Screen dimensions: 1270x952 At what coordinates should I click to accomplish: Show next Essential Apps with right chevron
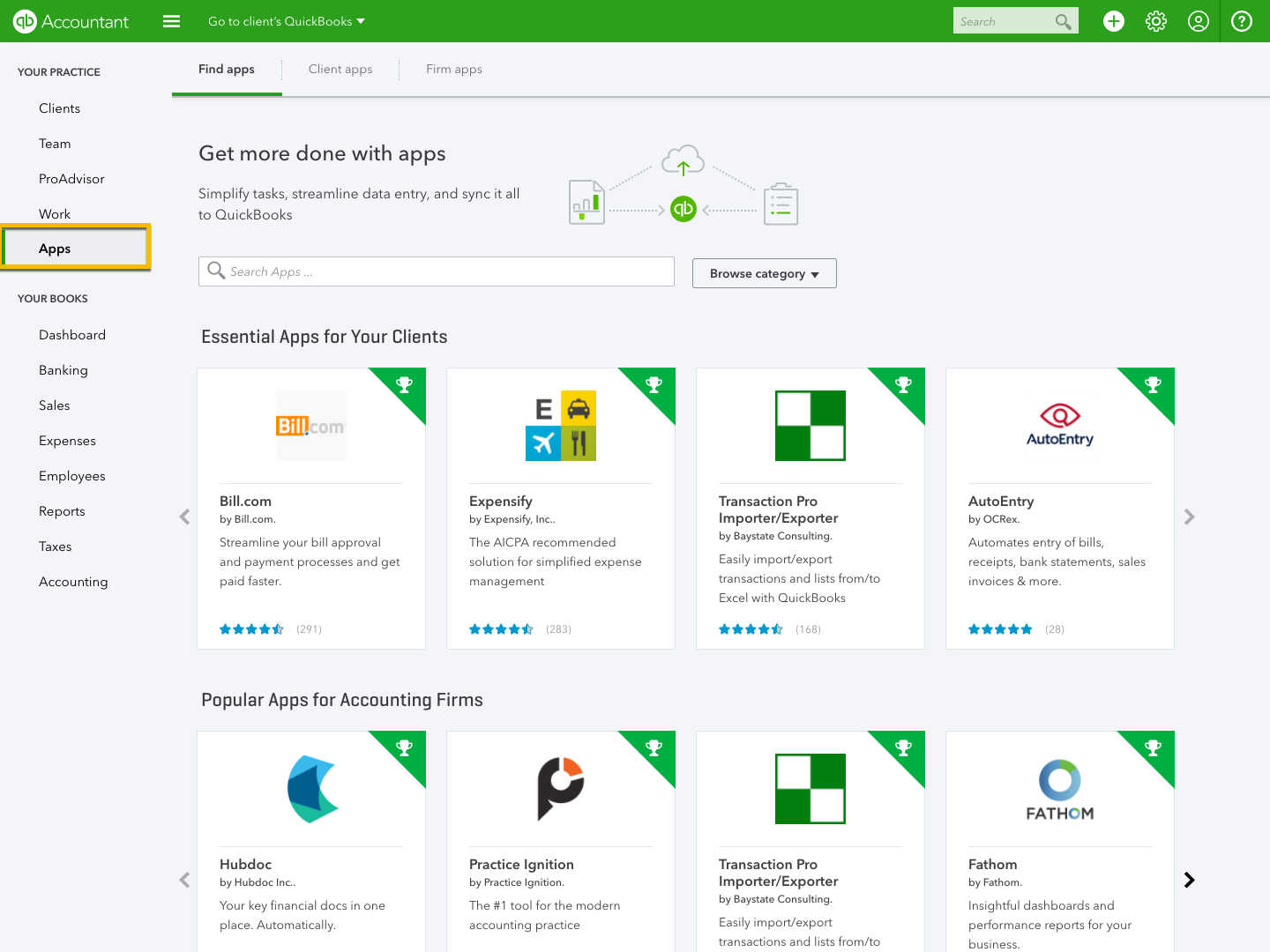(1189, 517)
